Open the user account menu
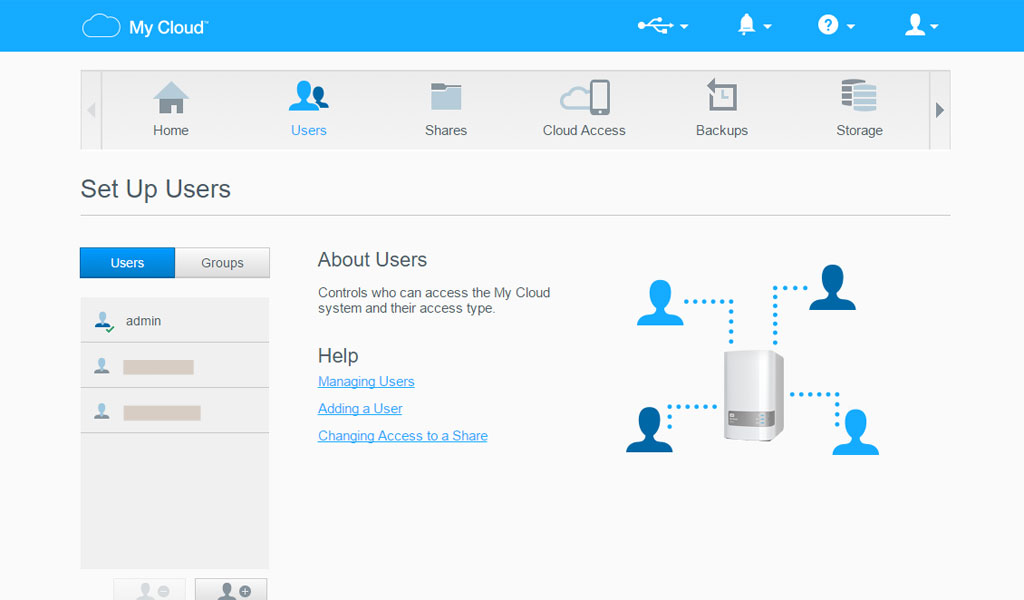Viewport: 1024px width, 600px height. [x=921, y=25]
